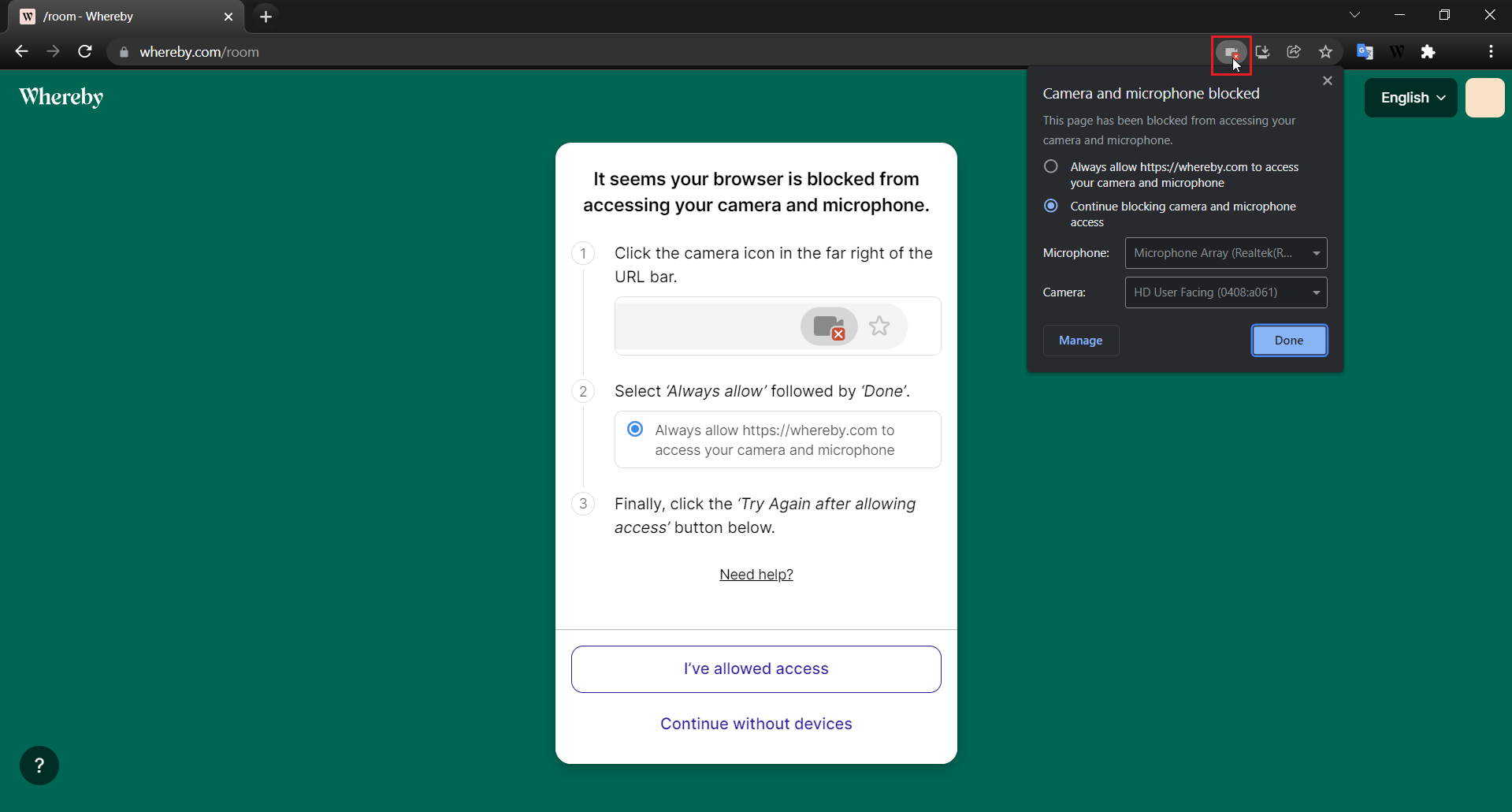Screen dimensions: 1512x812
Task: Select Always allow whereby.com camera and microphone
Action: coord(1051,166)
